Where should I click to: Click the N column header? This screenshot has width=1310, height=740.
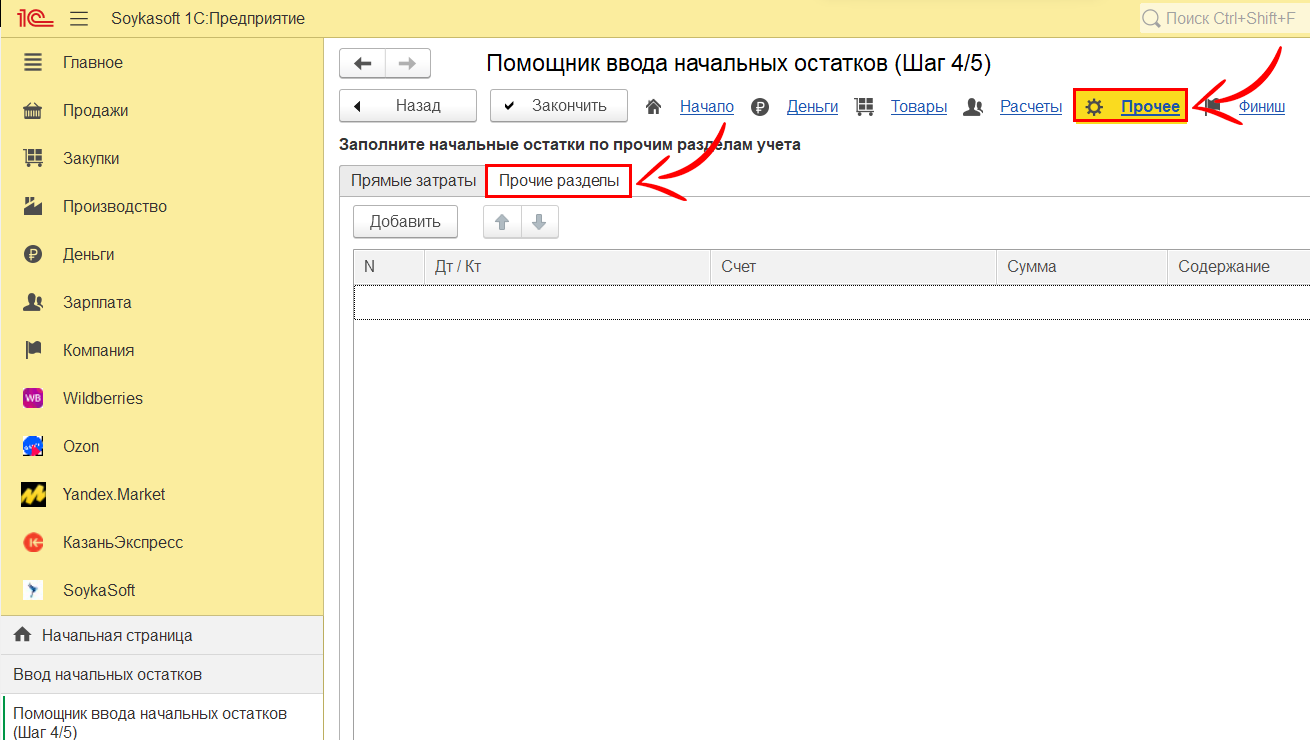389,266
